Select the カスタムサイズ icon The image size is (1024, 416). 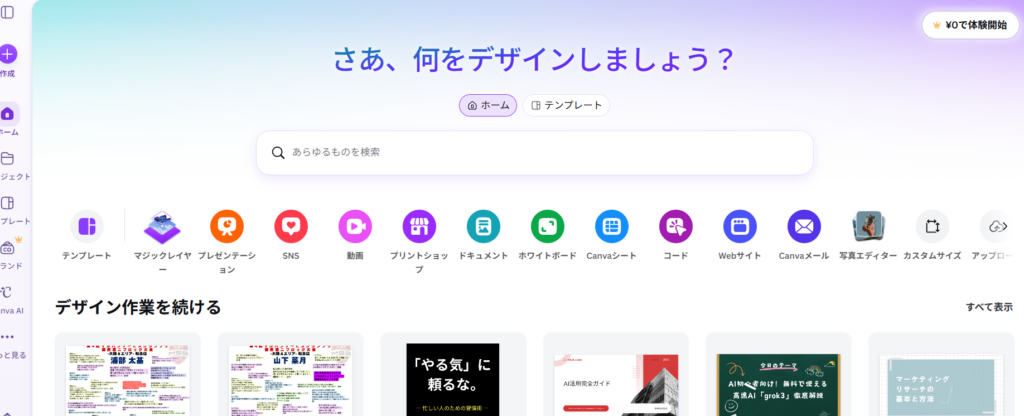click(x=932, y=226)
